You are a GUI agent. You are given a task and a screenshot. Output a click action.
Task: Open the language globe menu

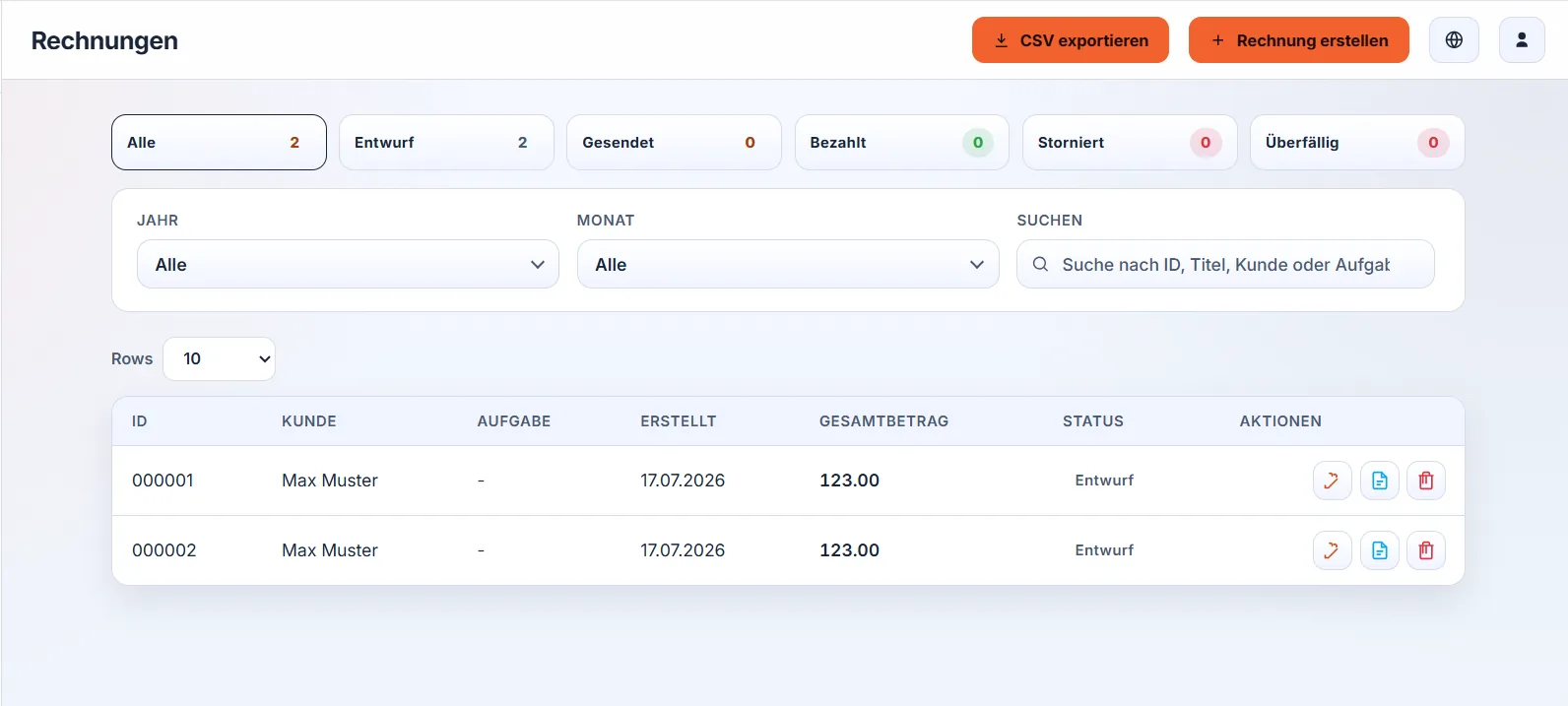click(1454, 40)
